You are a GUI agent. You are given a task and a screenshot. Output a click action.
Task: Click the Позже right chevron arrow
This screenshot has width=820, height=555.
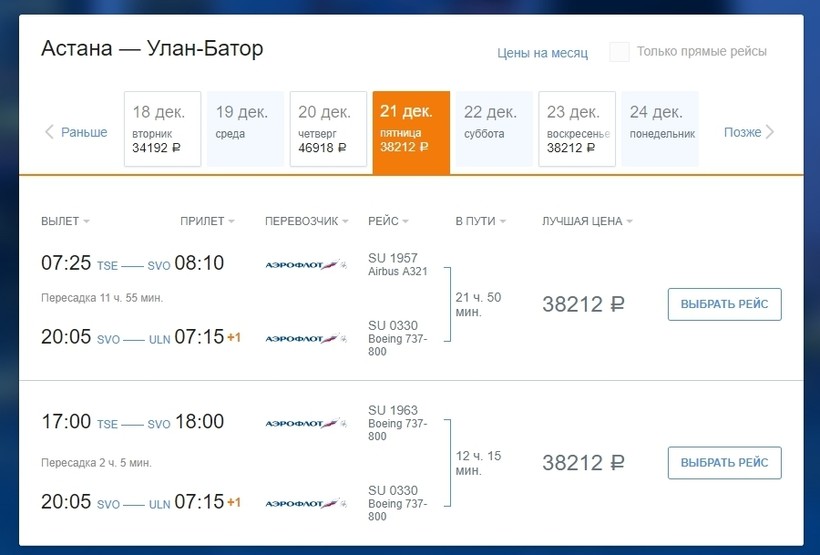(x=770, y=132)
